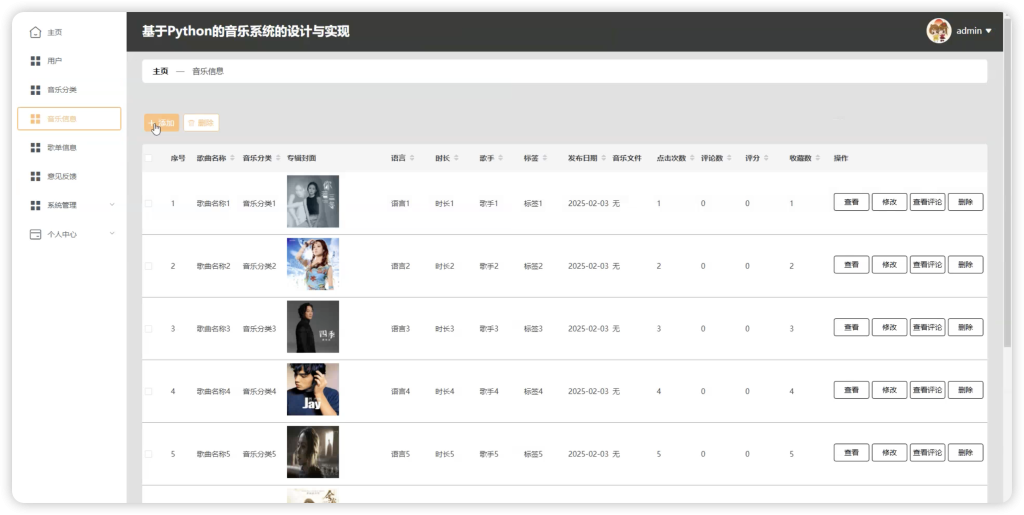Check the checkbox for row 歌曲名称5

pyautogui.click(x=148, y=454)
